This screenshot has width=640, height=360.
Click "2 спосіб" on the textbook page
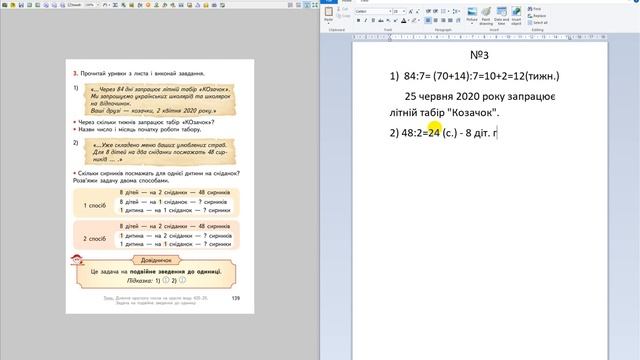(x=95, y=238)
